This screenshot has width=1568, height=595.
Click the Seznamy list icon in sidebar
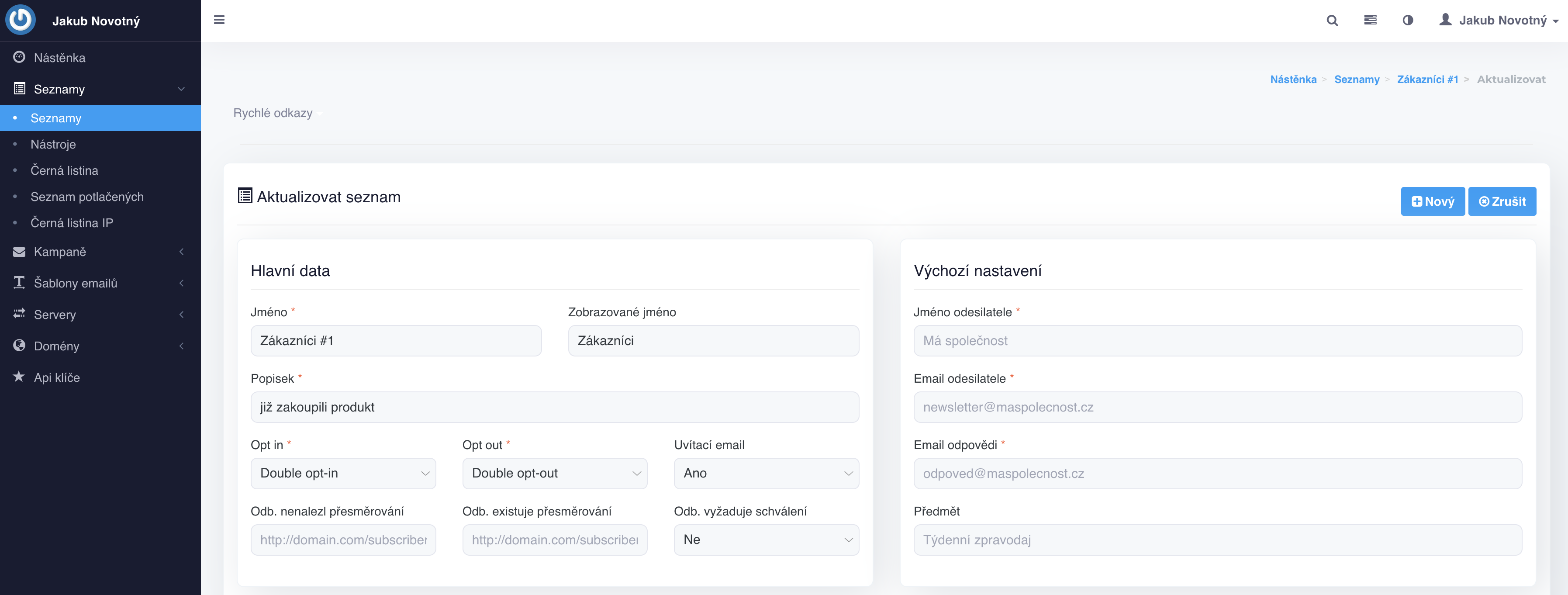[x=20, y=89]
